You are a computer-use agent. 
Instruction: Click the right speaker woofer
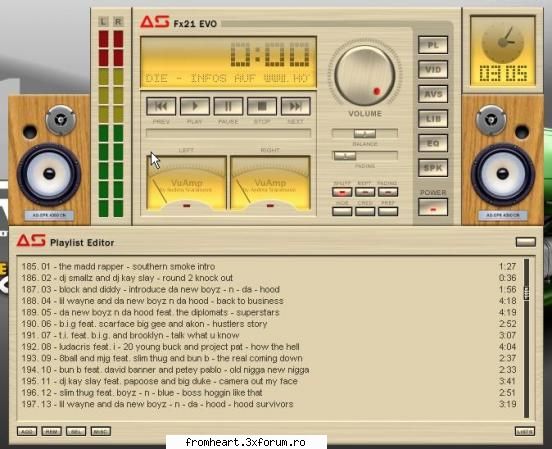click(502, 174)
